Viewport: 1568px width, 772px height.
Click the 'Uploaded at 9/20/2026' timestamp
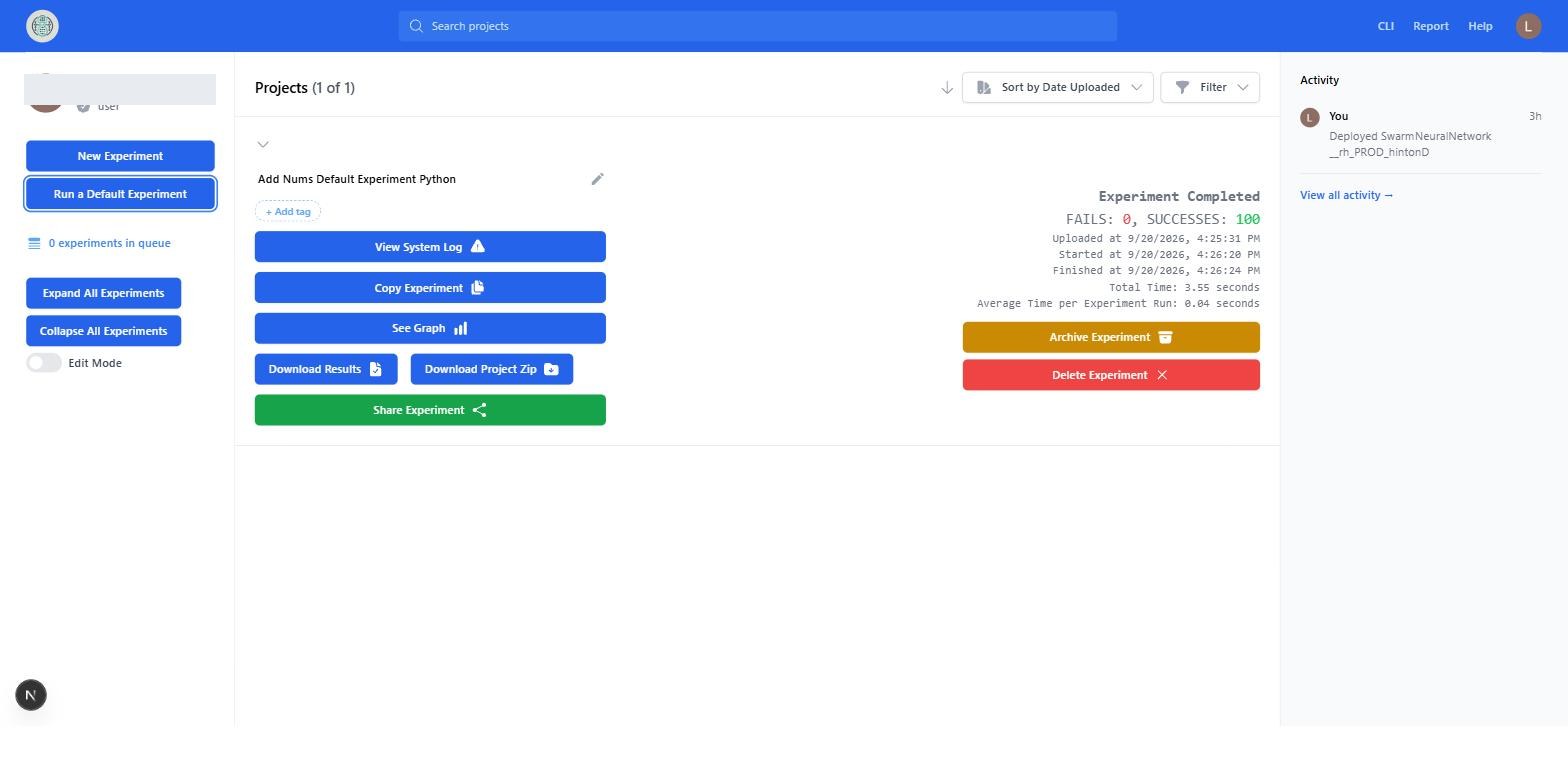click(1156, 239)
